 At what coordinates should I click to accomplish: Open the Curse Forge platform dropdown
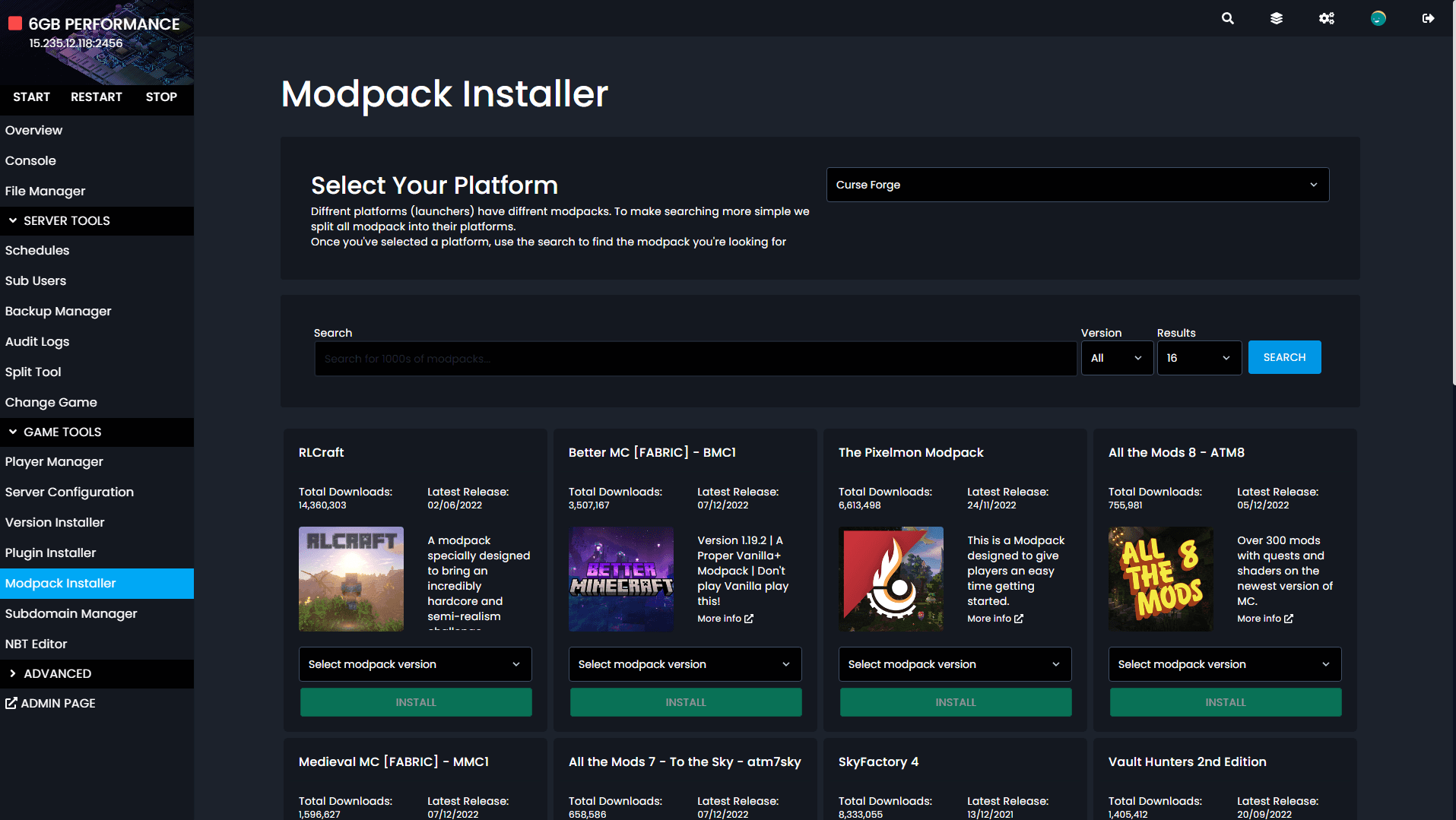pos(1077,185)
